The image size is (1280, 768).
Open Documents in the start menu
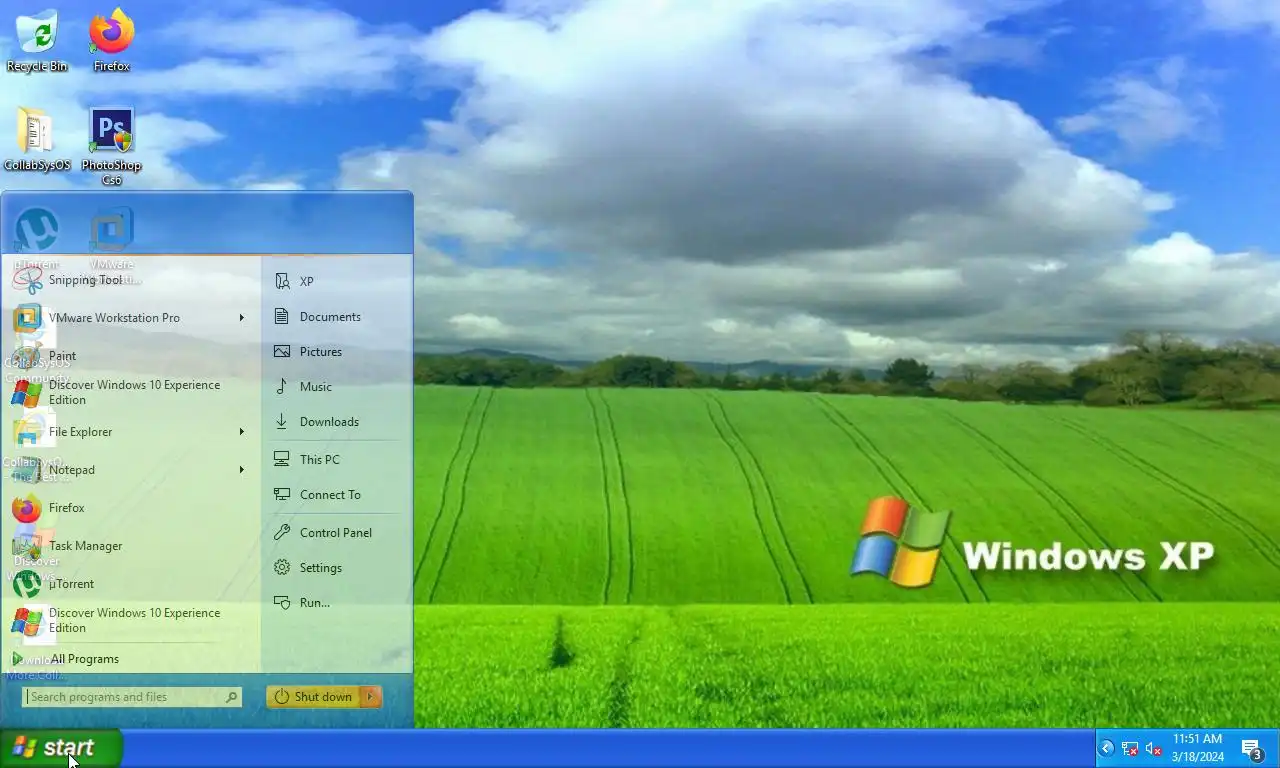pos(336,317)
